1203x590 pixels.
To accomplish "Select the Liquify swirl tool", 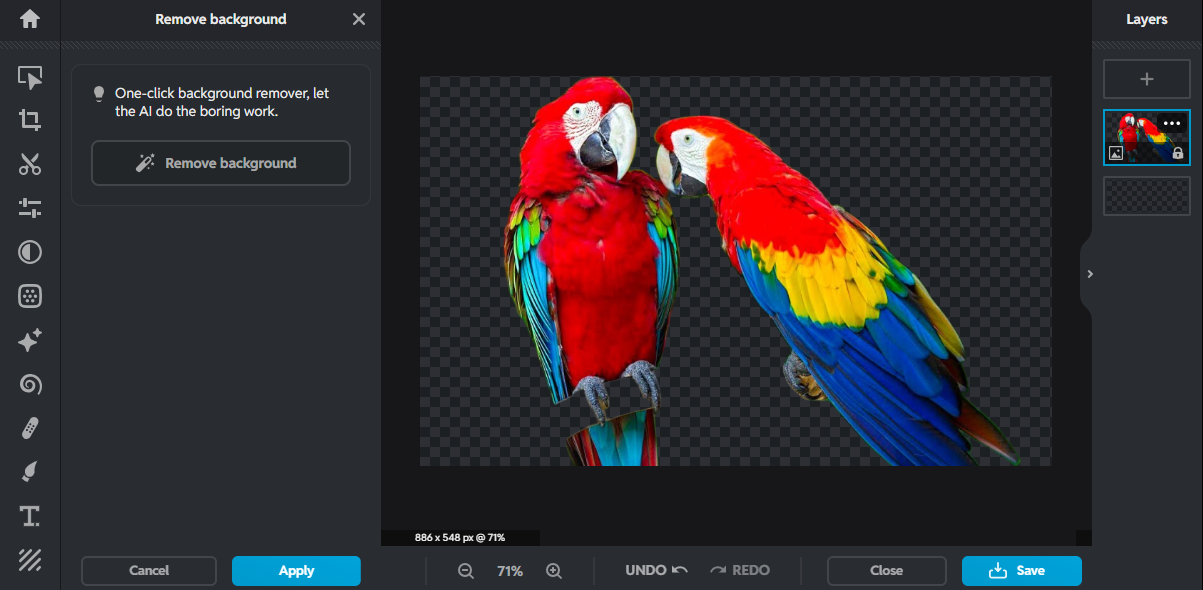I will pyautogui.click(x=30, y=384).
